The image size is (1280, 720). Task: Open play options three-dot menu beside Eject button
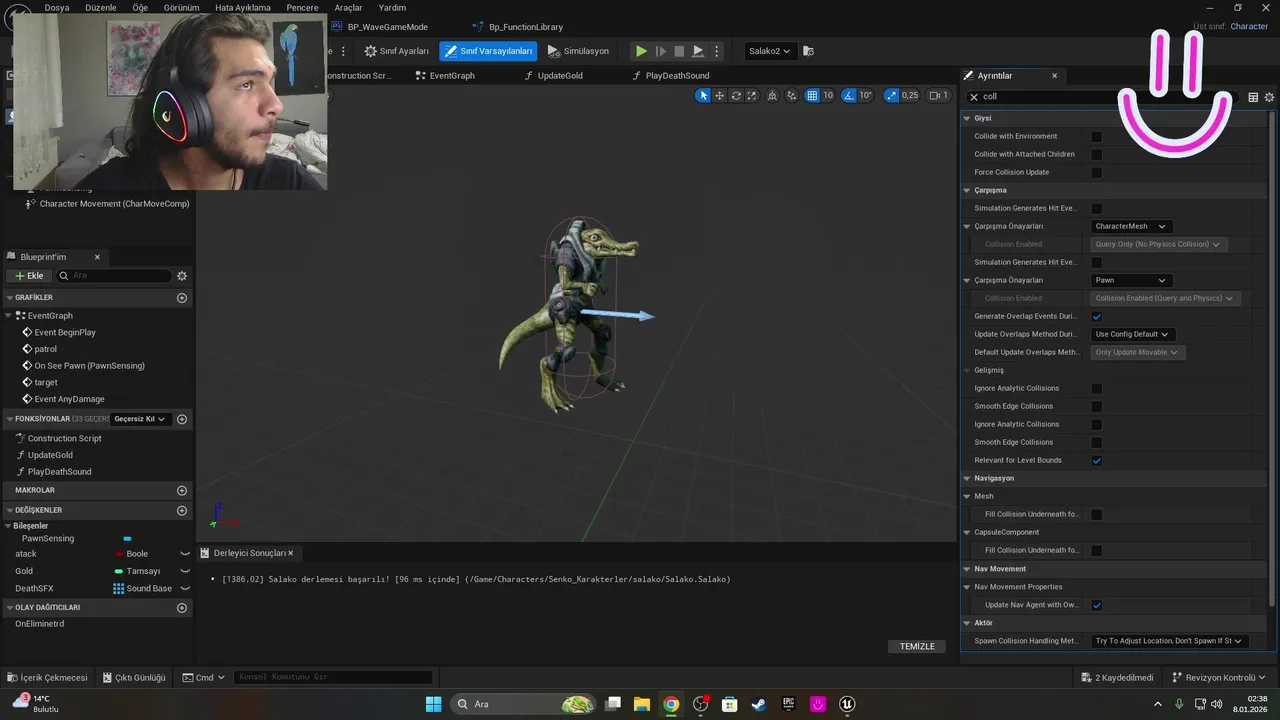click(716, 51)
